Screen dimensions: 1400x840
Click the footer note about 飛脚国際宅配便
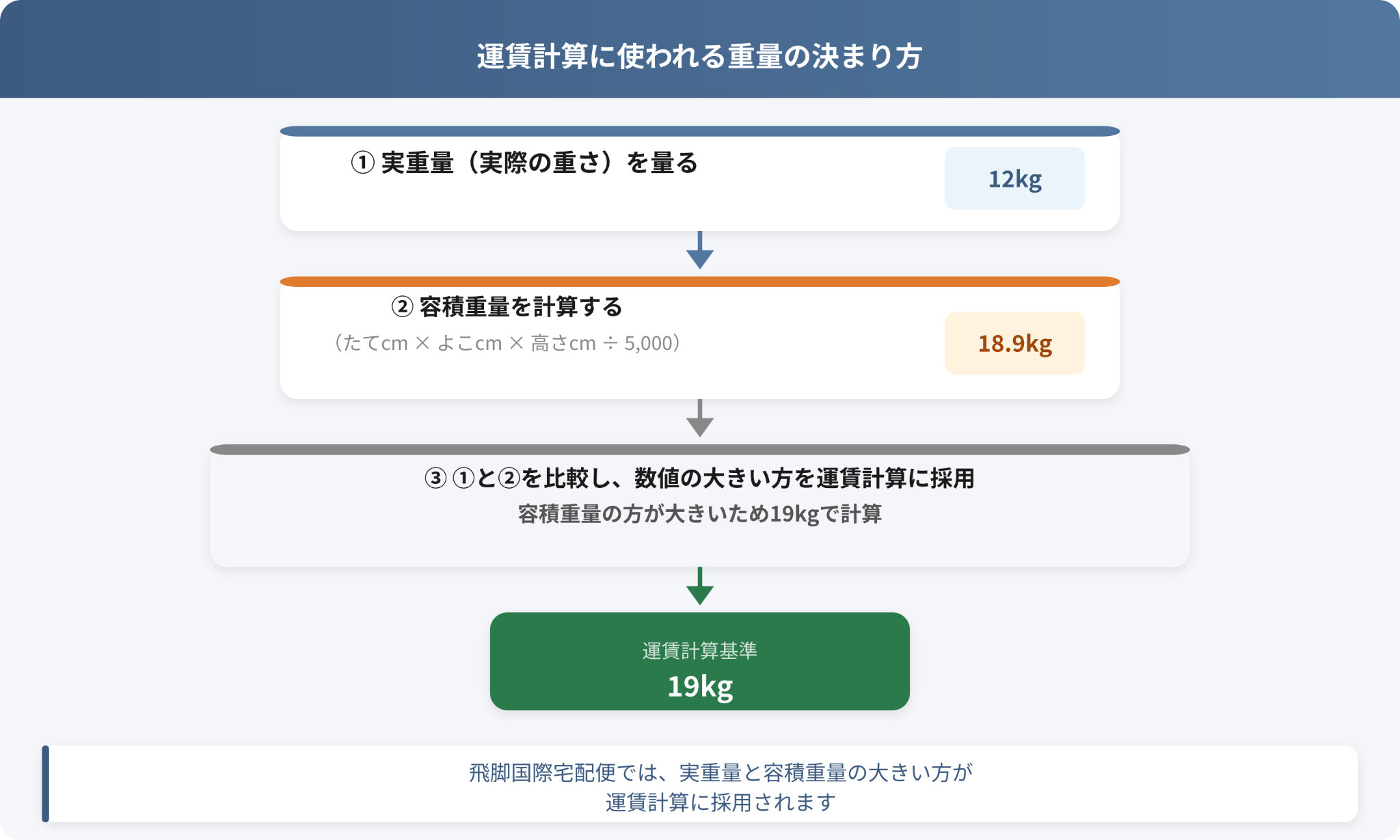(x=721, y=787)
